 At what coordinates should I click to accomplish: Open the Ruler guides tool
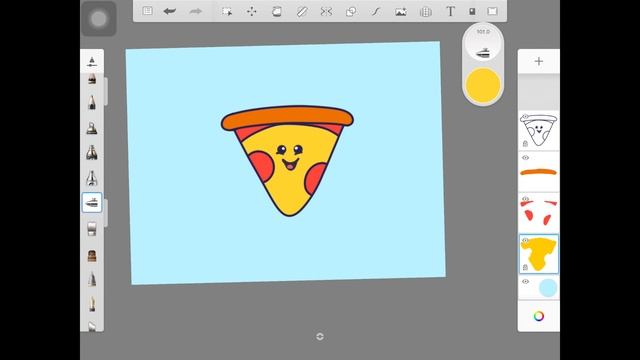coord(302,11)
